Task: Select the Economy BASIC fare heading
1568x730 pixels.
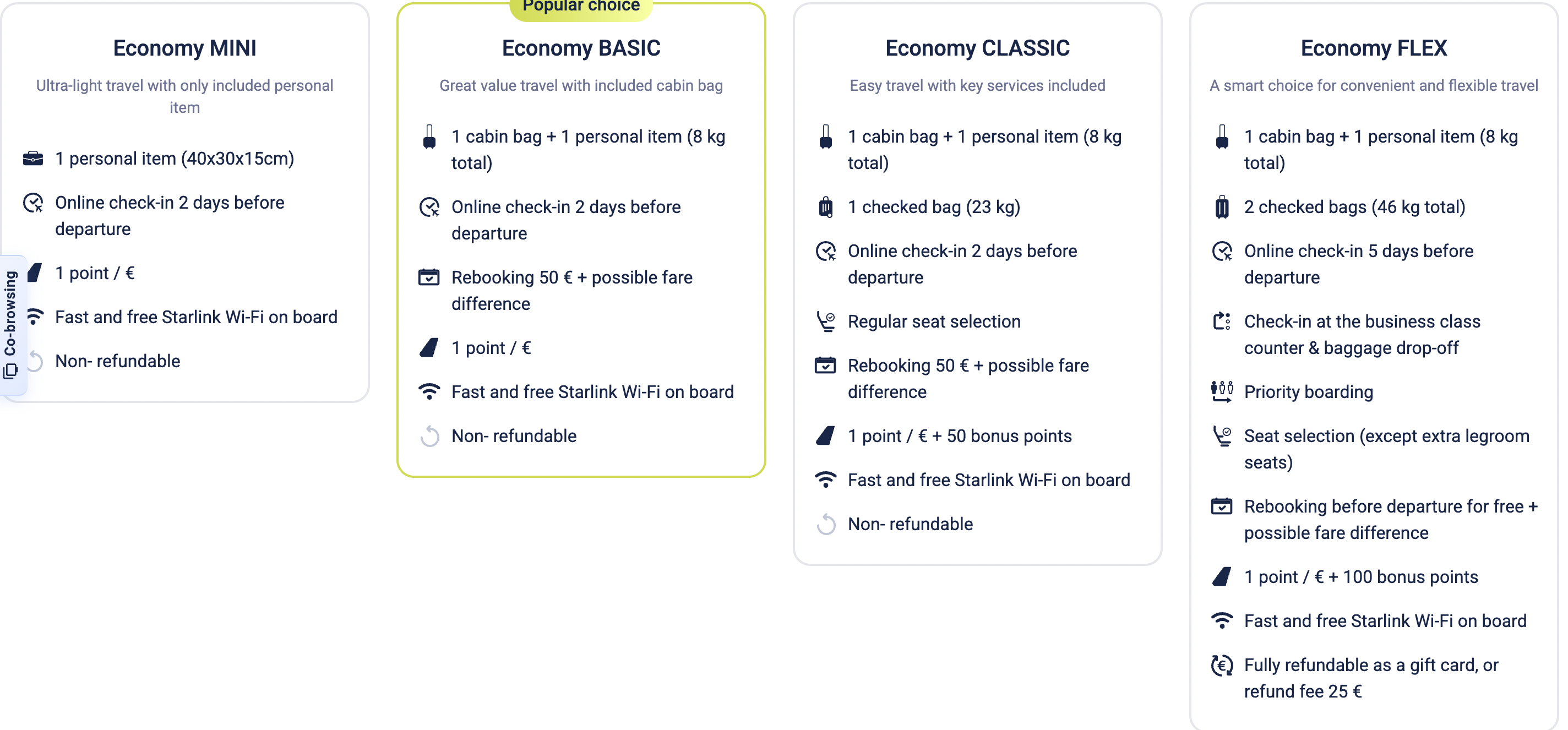Action: (x=581, y=47)
